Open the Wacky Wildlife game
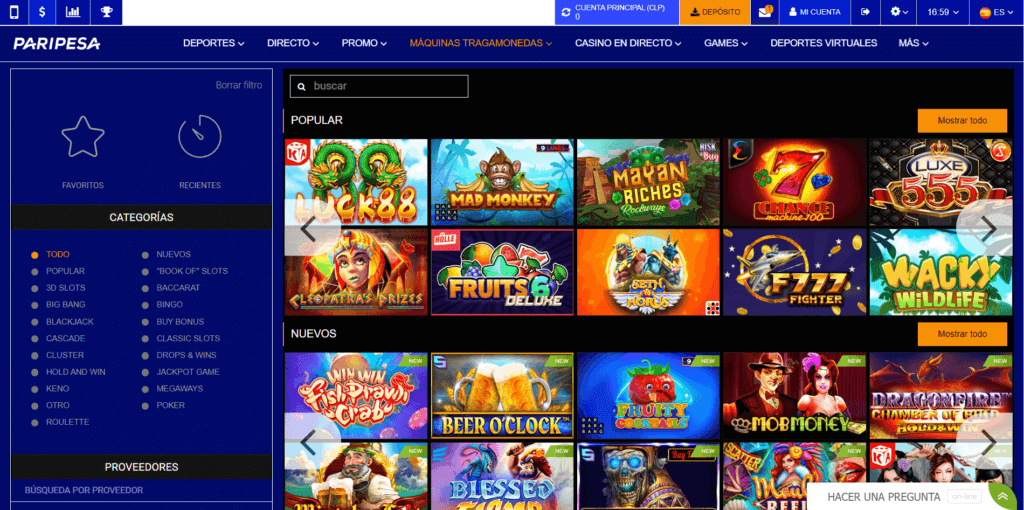Screen dimensions: 1024x510 [941, 272]
